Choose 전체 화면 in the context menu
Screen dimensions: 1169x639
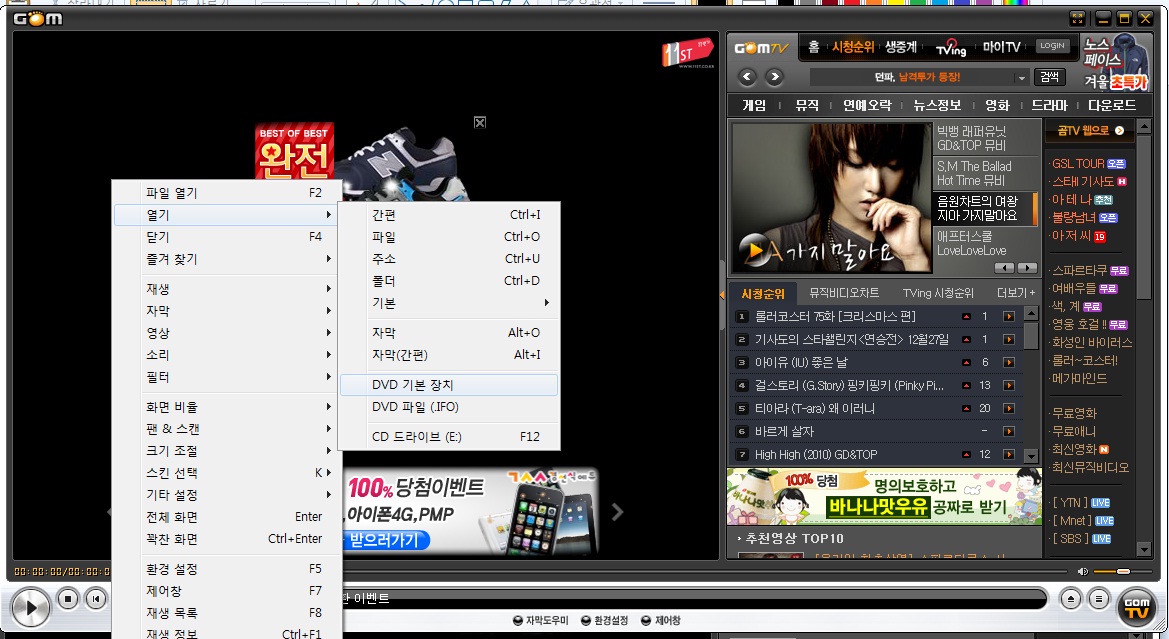(x=229, y=517)
